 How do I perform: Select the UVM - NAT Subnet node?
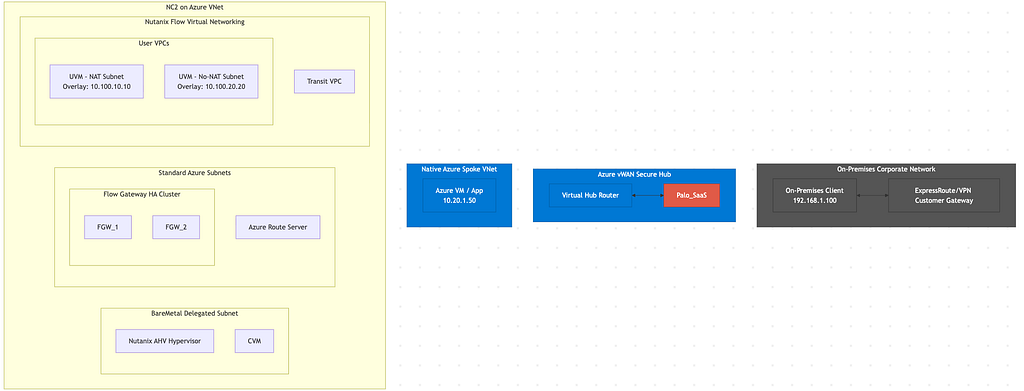(x=97, y=81)
